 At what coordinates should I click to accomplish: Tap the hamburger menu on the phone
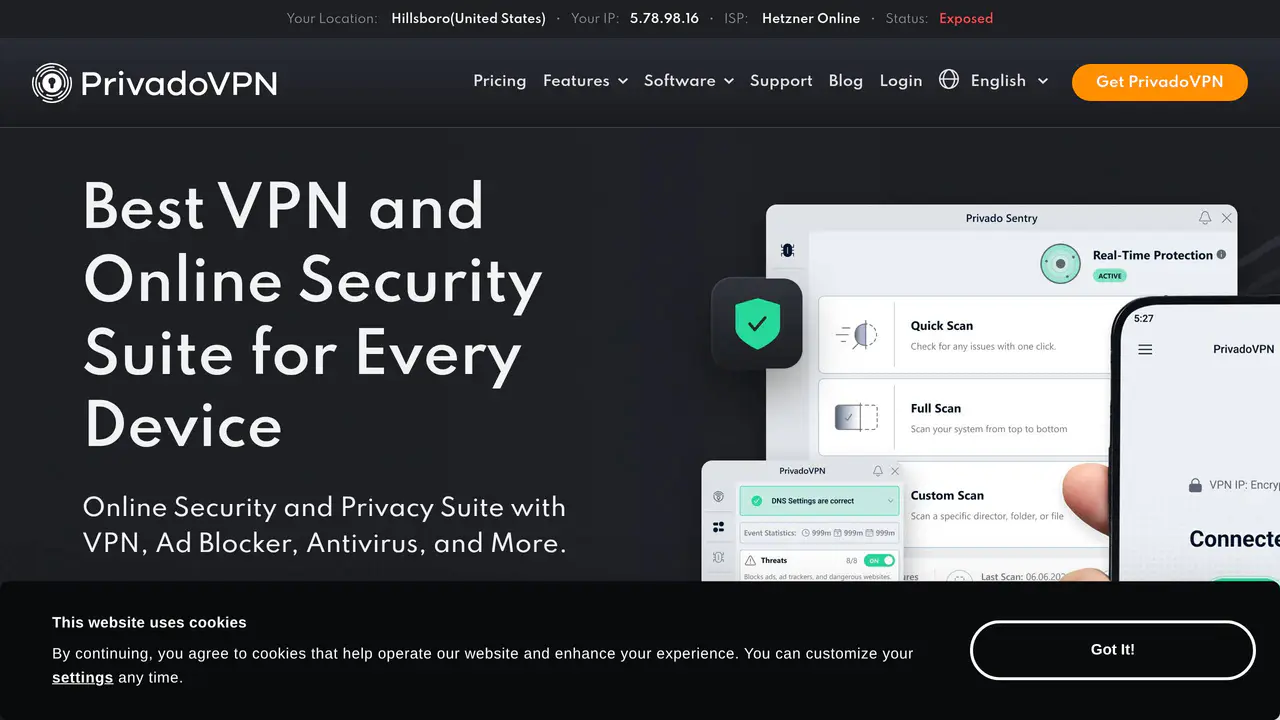pyautogui.click(x=1146, y=350)
